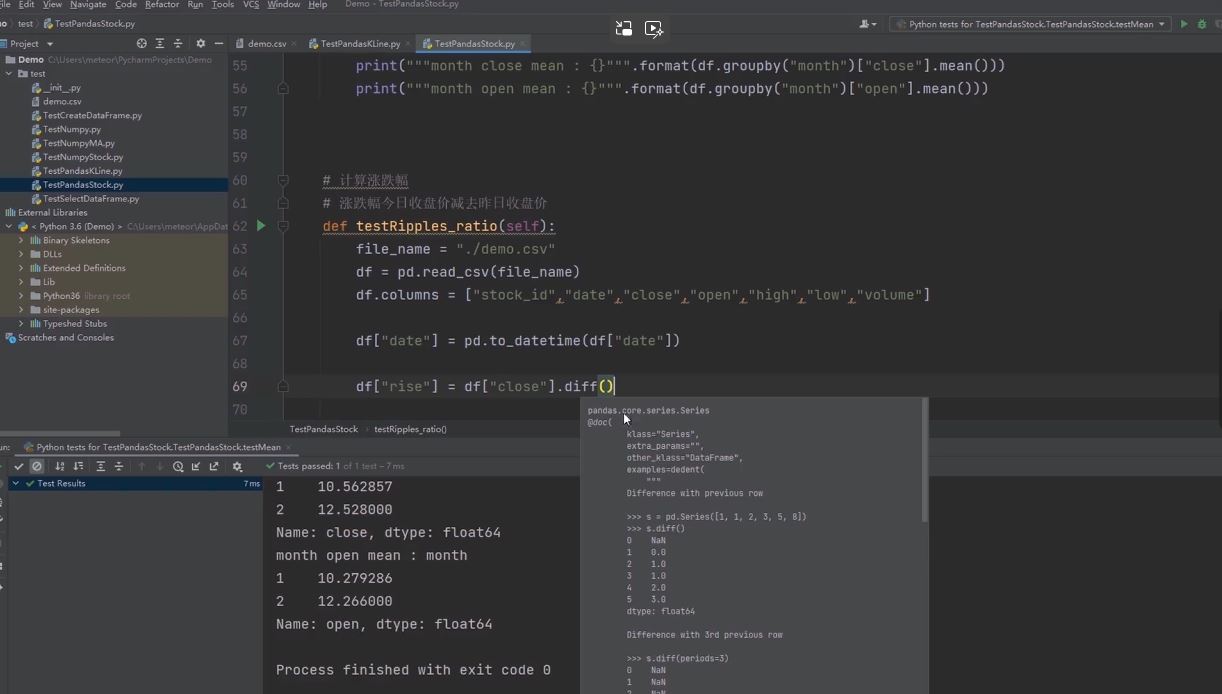Collapse the test folder in Project tree
The width and height of the screenshot is (1222, 694).
point(9,73)
